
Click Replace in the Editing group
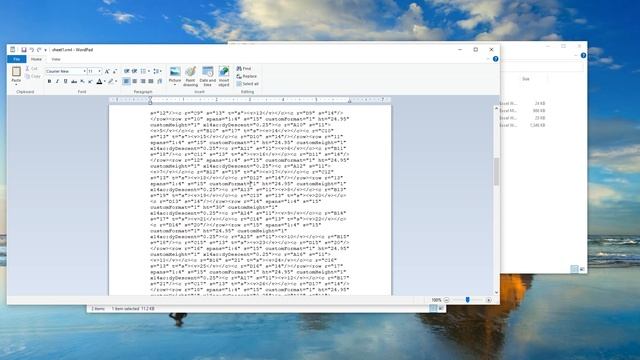tap(247, 76)
